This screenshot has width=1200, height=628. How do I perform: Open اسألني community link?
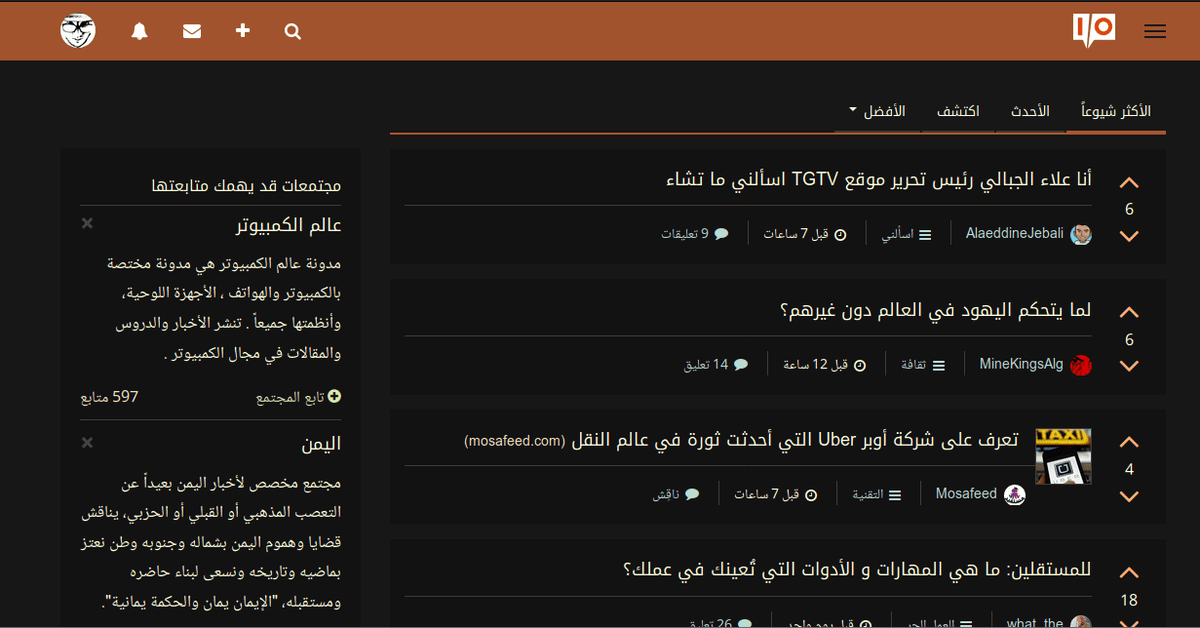pyautogui.click(x=906, y=234)
